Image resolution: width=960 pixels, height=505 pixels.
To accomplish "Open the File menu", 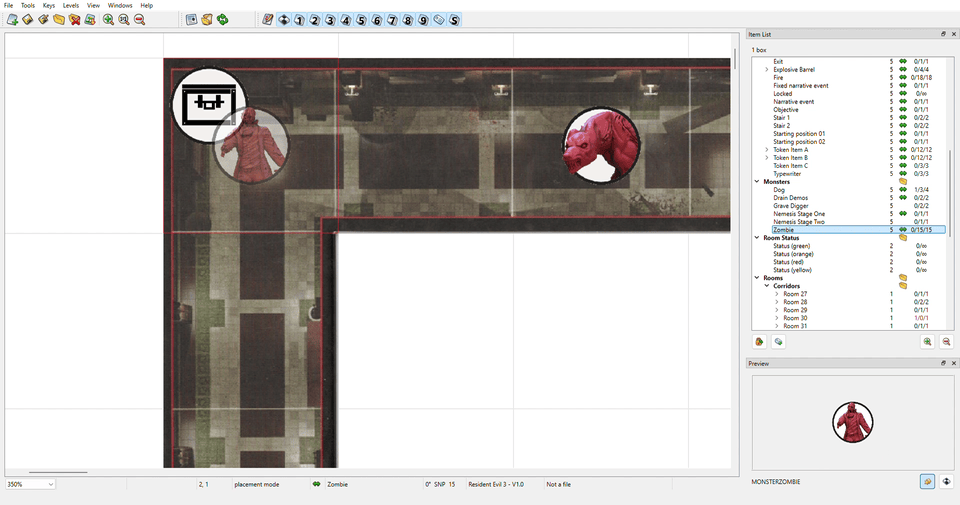I will click(9, 5).
